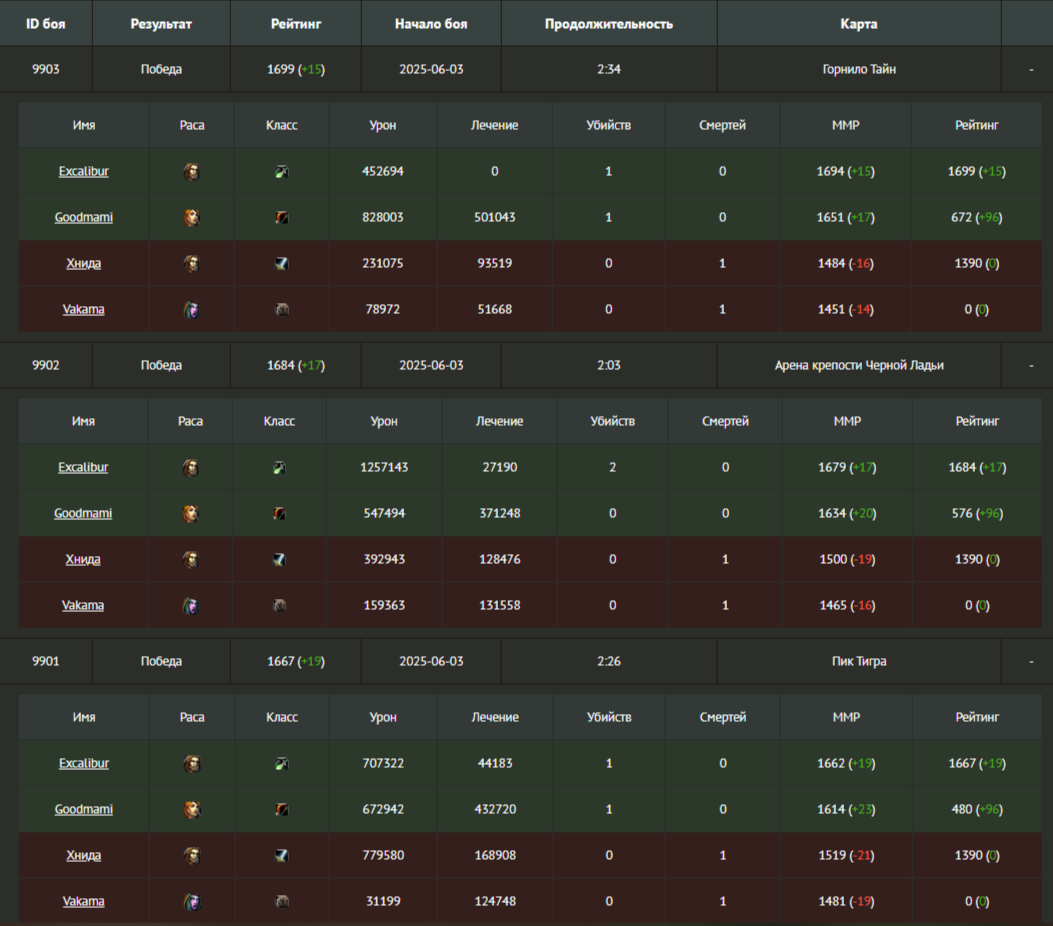Viewport: 1053px width, 926px height.
Task: Click Vakama's race icon in battle 9901
Action: [191, 902]
